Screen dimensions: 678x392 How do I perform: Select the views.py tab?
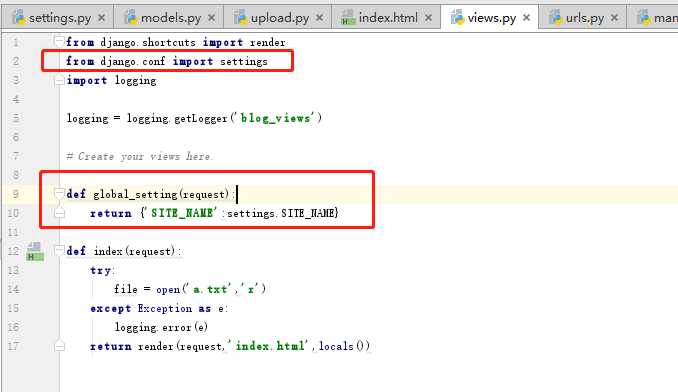pyautogui.click(x=490, y=18)
